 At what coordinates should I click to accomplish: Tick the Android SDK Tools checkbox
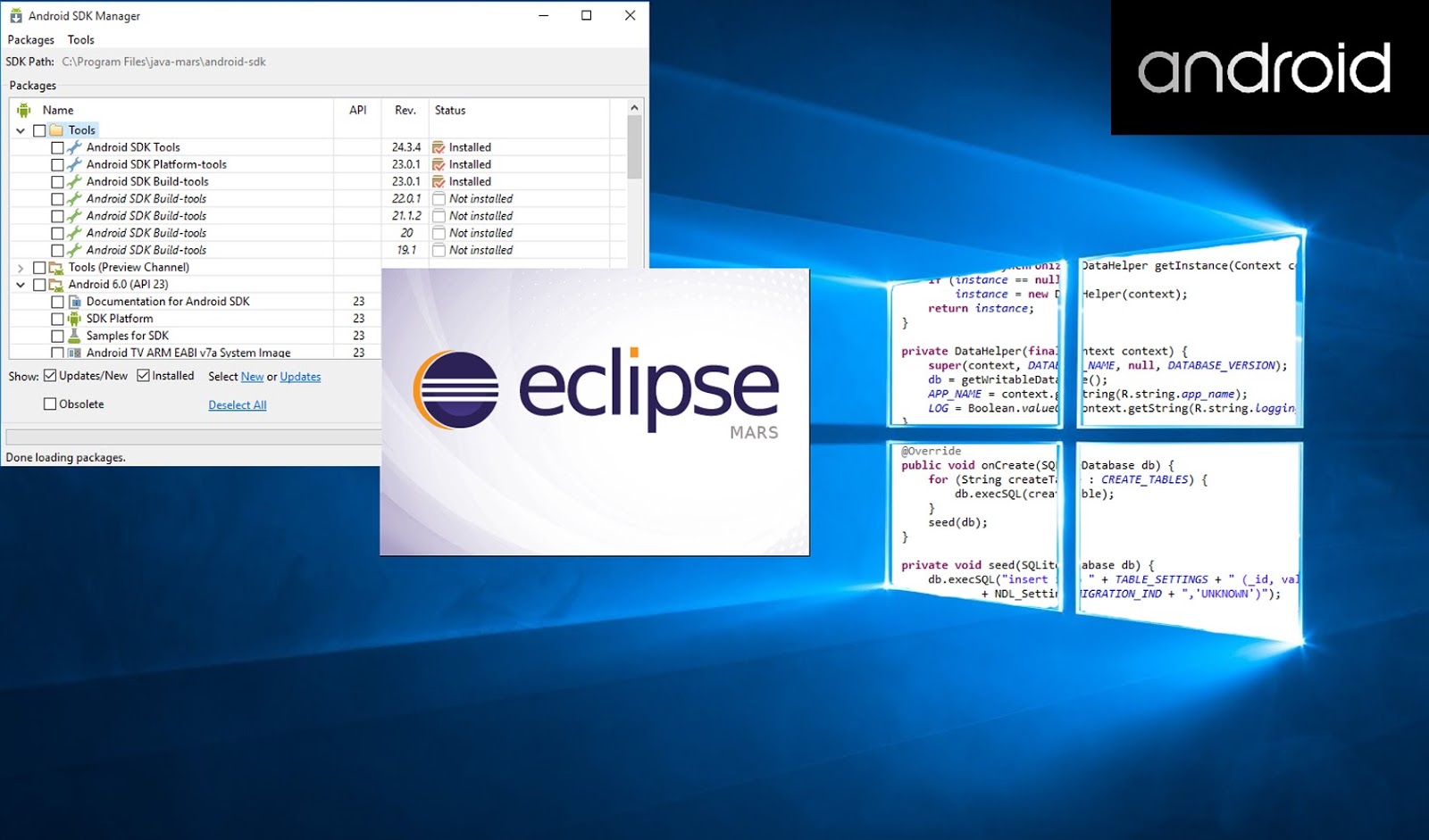click(57, 147)
